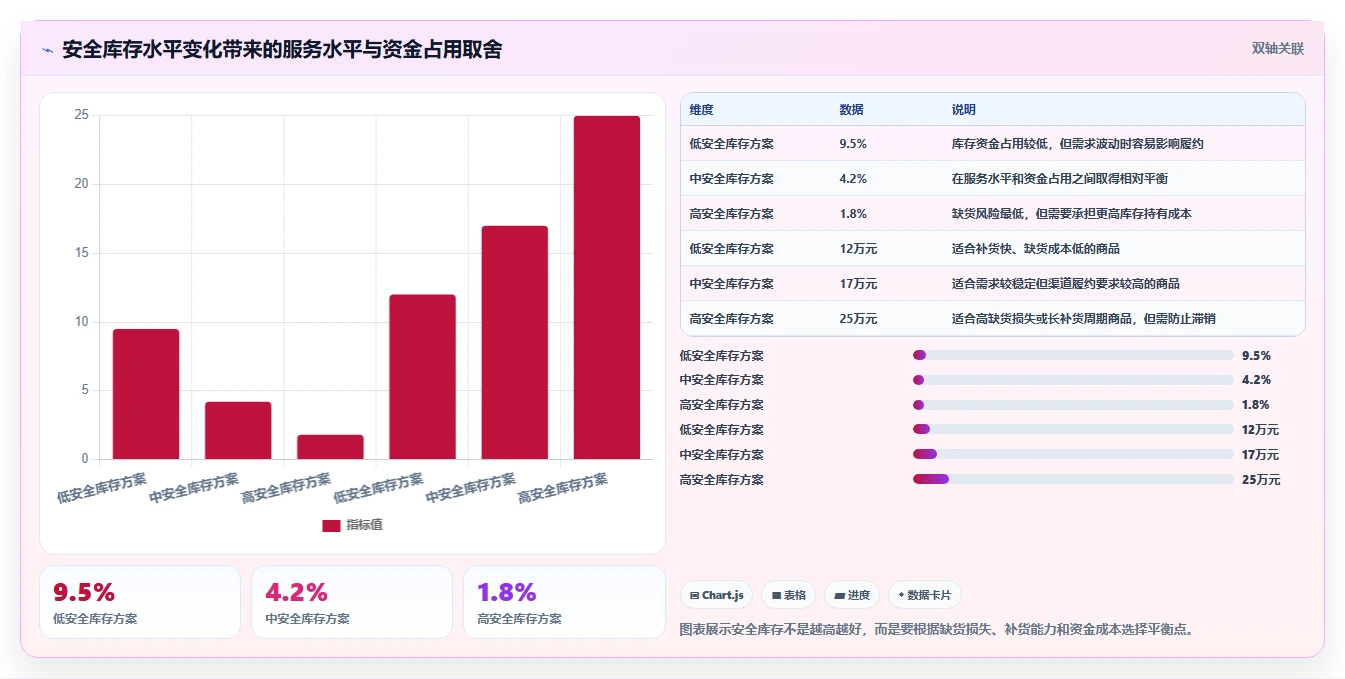
Task: Click the chart bar reaching 17
Action: pyautogui.click(x=515, y=342)
